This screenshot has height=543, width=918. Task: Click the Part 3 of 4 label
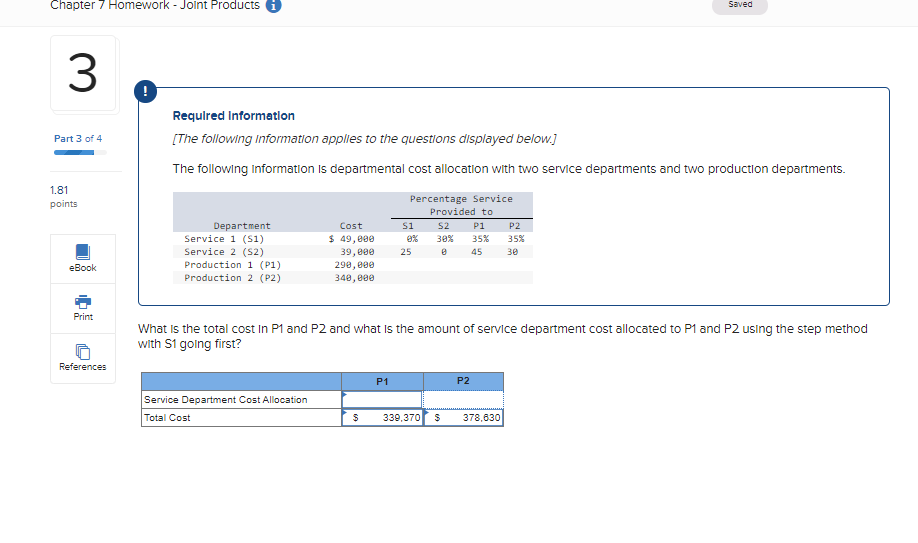point(78,139)
